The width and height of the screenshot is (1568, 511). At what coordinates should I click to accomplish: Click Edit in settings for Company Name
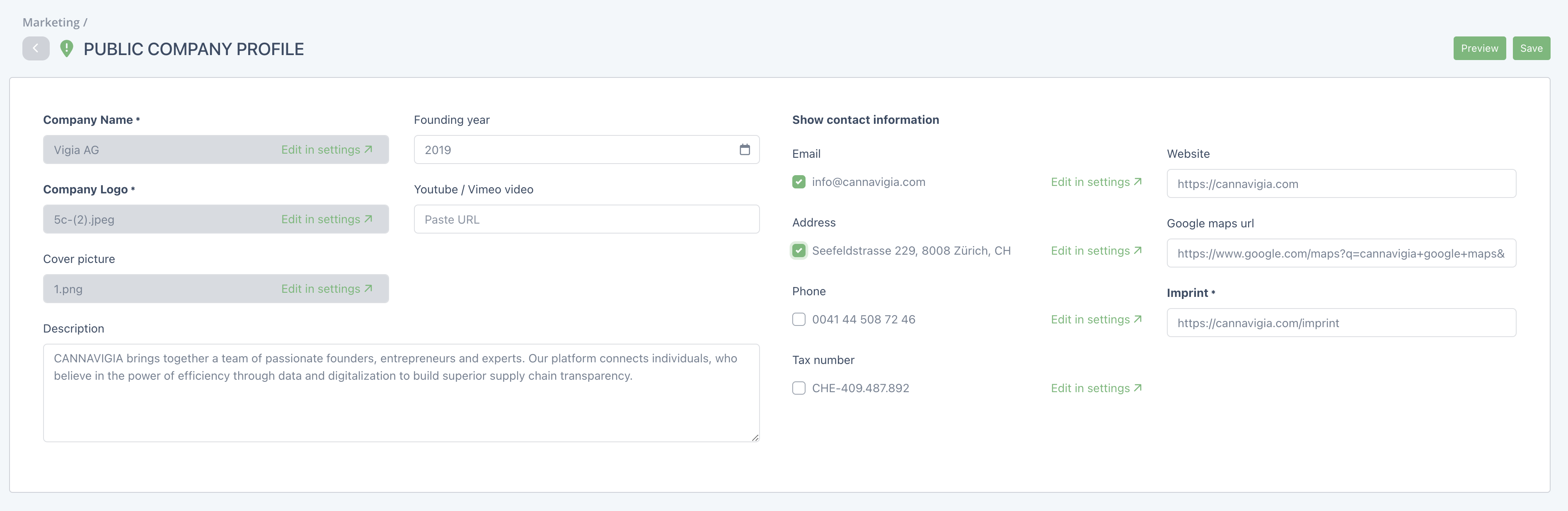click(x=326, y=149)
